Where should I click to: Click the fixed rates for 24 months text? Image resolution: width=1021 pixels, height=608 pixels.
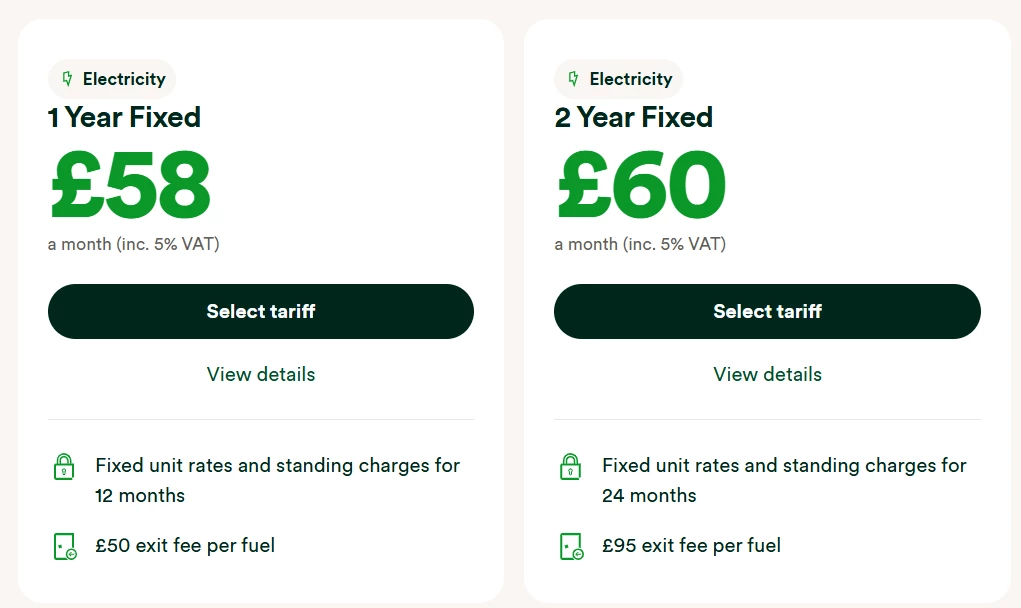click(783, 480)
